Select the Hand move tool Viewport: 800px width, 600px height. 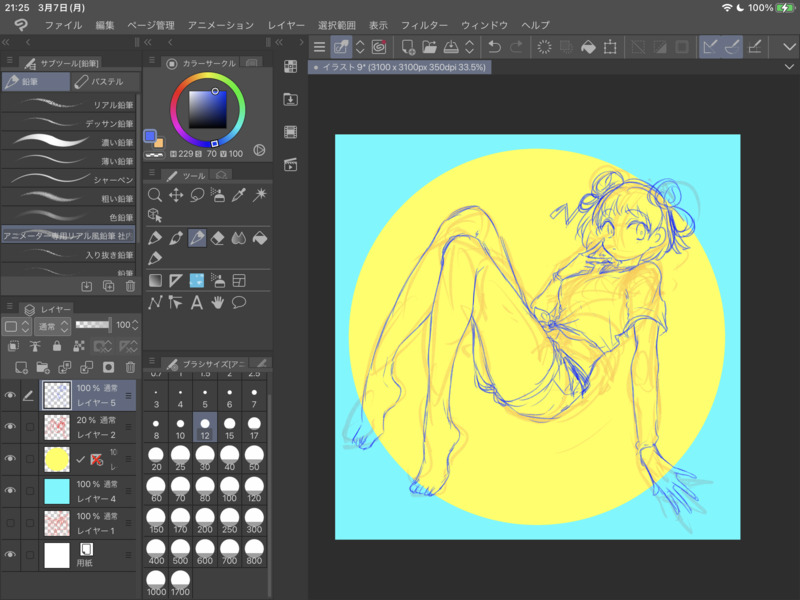point(218,302)
